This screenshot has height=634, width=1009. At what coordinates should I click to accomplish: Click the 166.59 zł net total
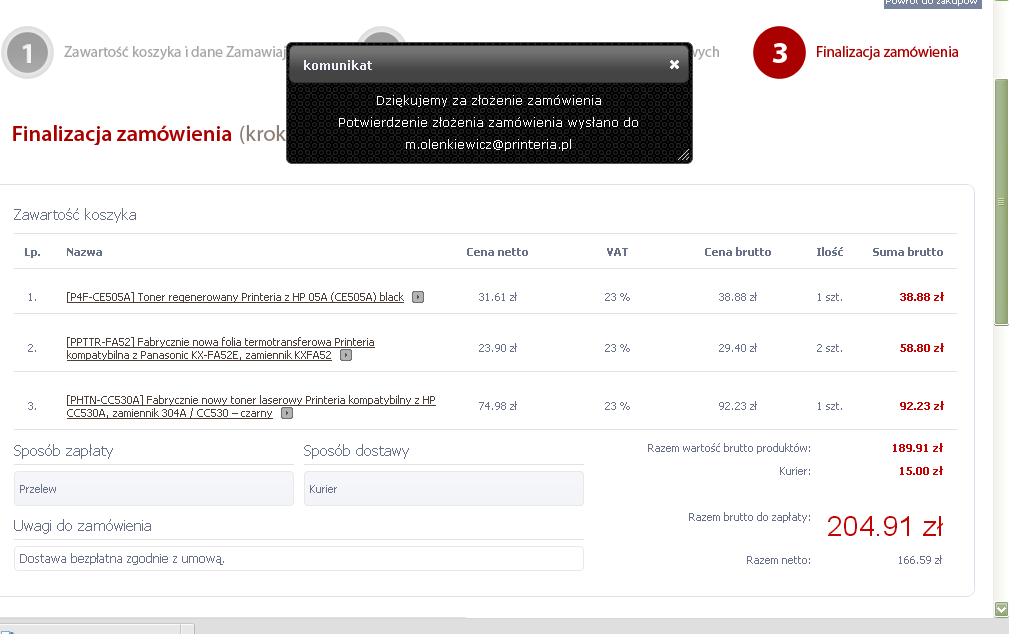(920, 560)
